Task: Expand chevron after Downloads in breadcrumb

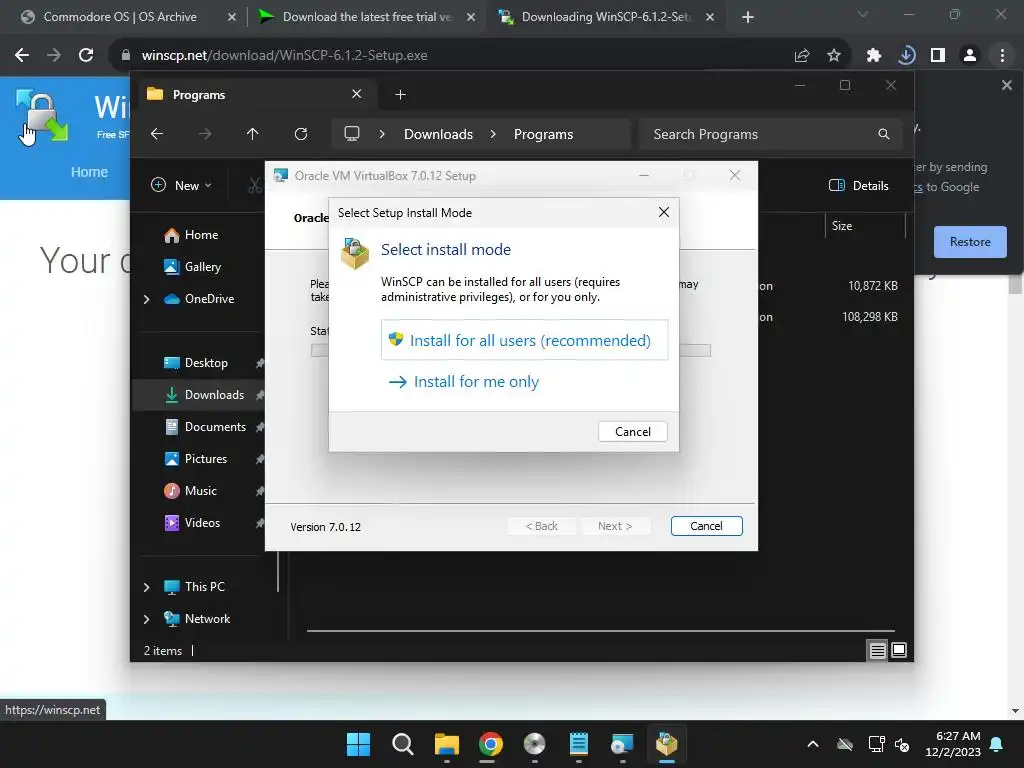Action: [493, 134]
